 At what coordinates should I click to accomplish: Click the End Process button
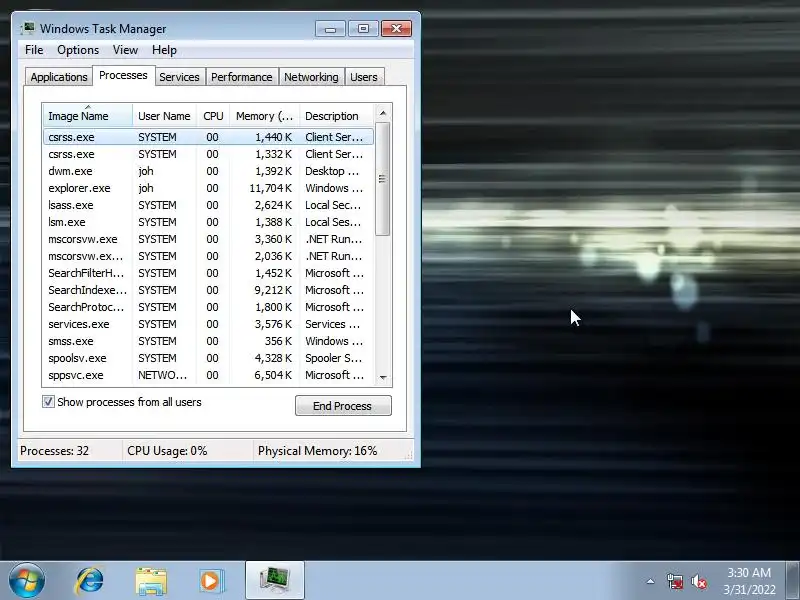click(x=343, y=406)
